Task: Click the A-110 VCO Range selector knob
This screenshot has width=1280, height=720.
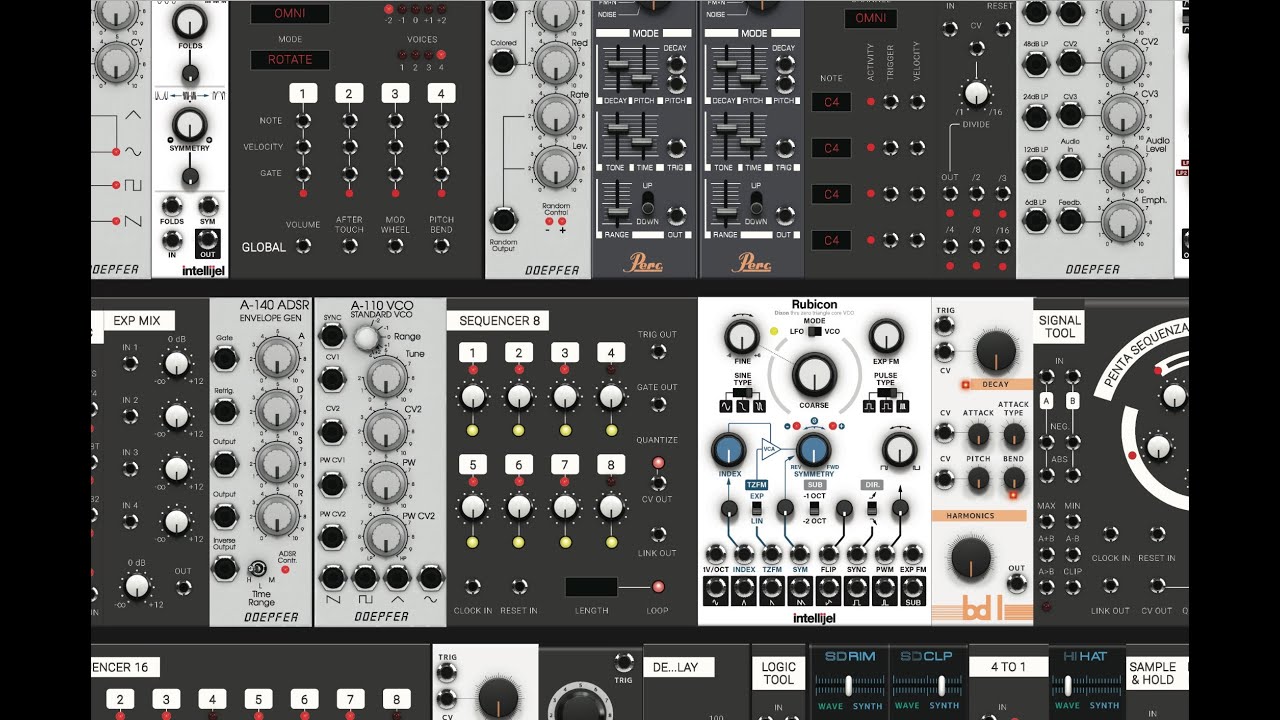Action: [367, 338]
